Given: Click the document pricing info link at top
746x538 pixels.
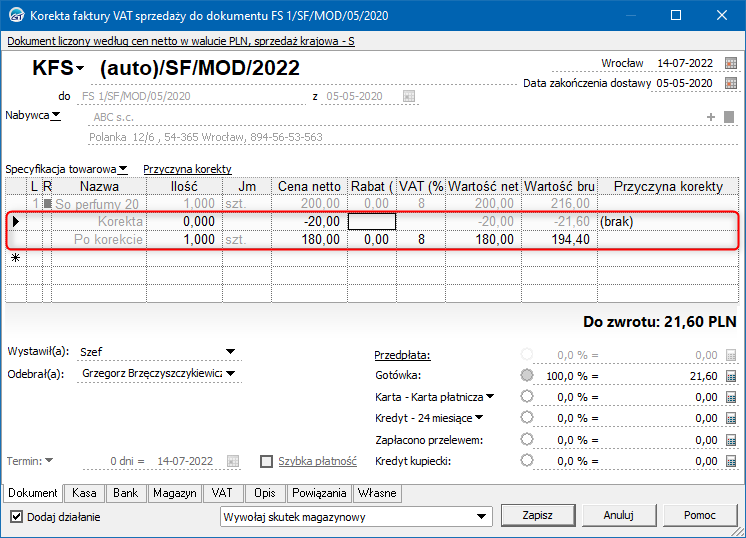Looking at the screenshot, I should (181, 41).
